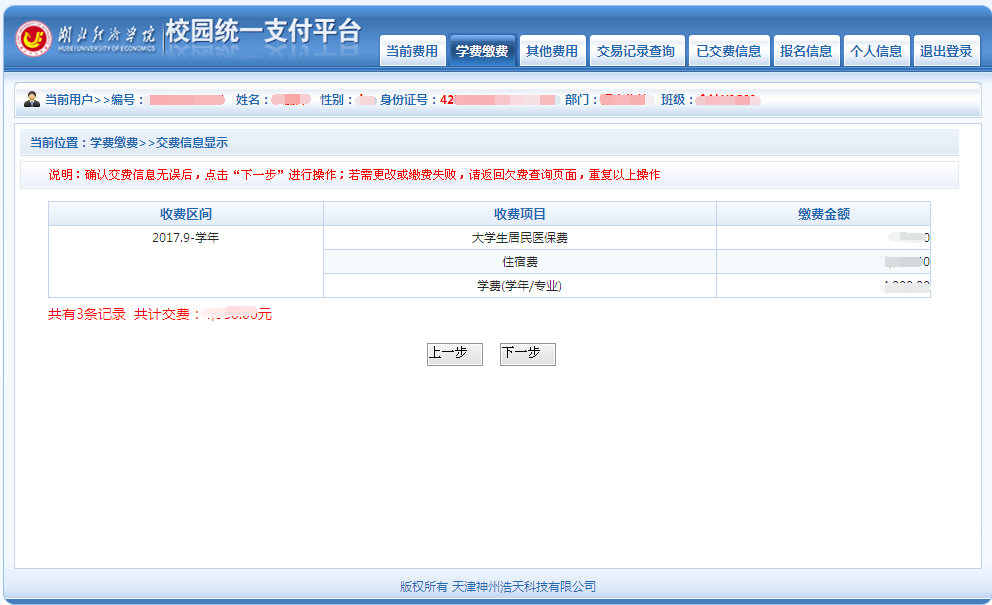View the 个人信息 tab

click(875, 51)
